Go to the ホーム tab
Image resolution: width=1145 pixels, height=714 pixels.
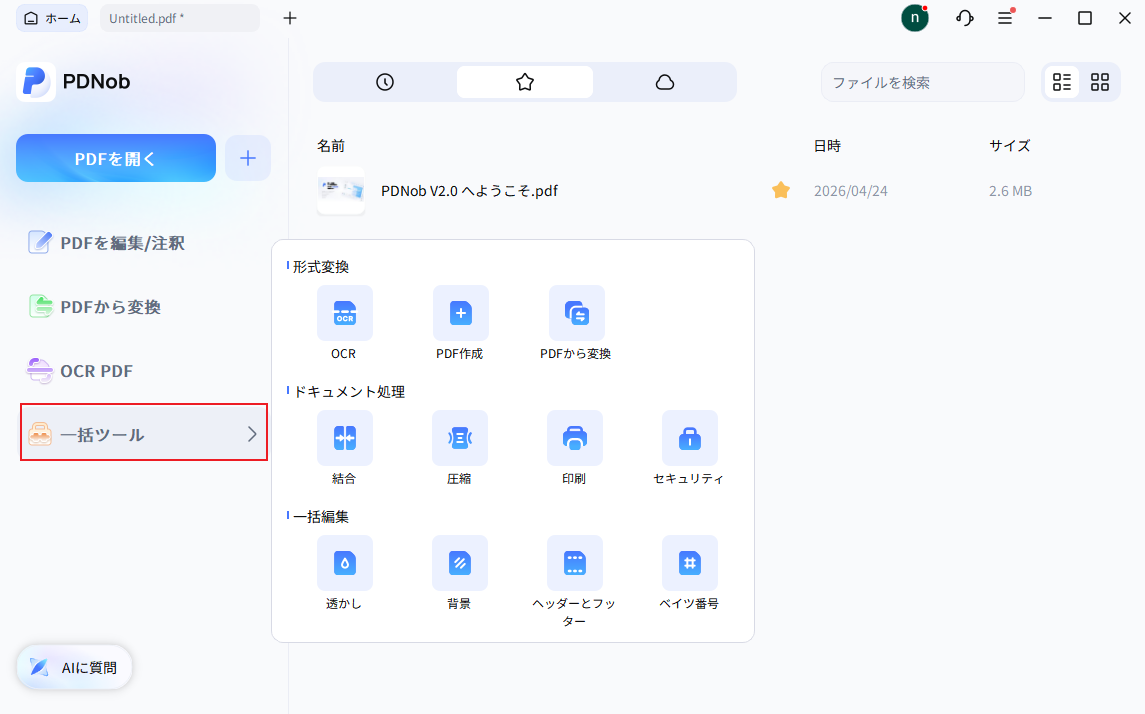52,18
